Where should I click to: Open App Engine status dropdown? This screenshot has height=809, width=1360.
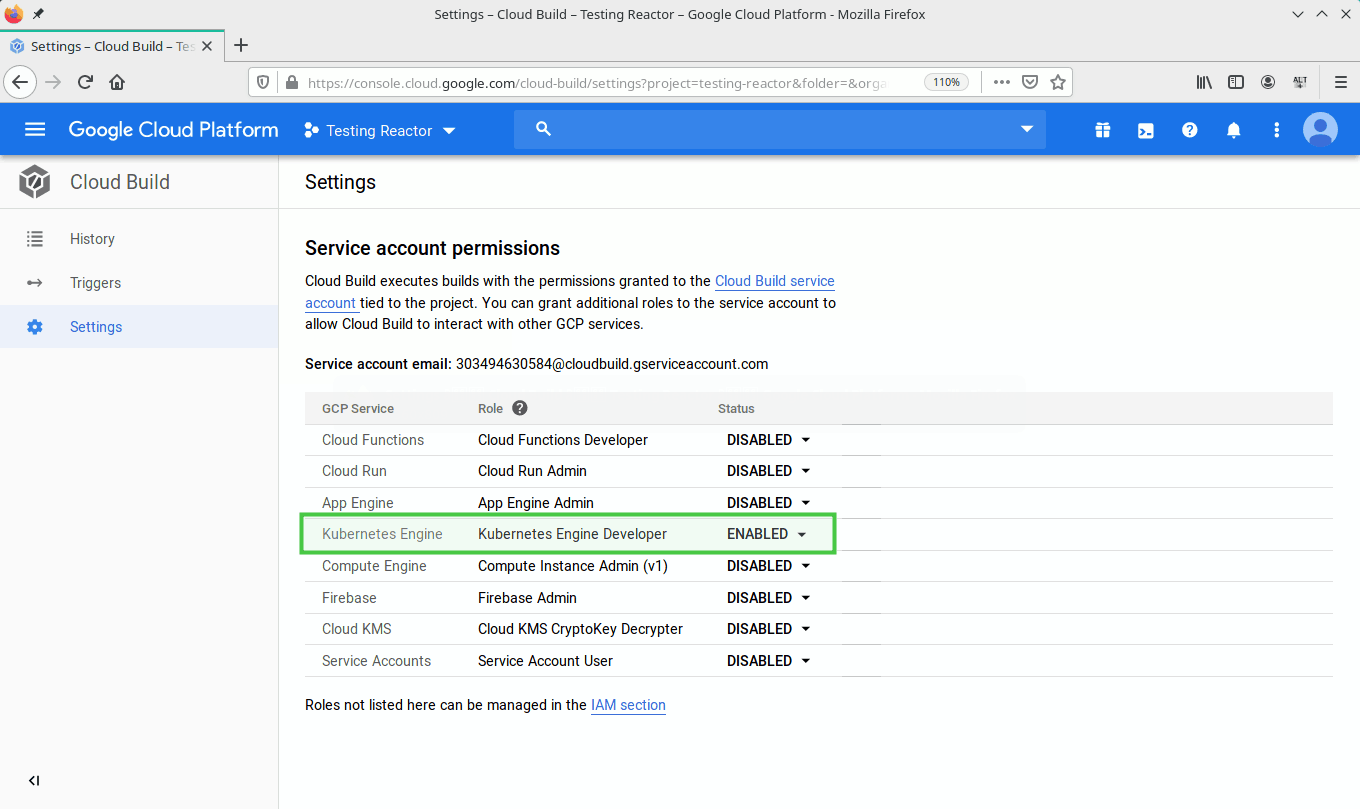768,503
